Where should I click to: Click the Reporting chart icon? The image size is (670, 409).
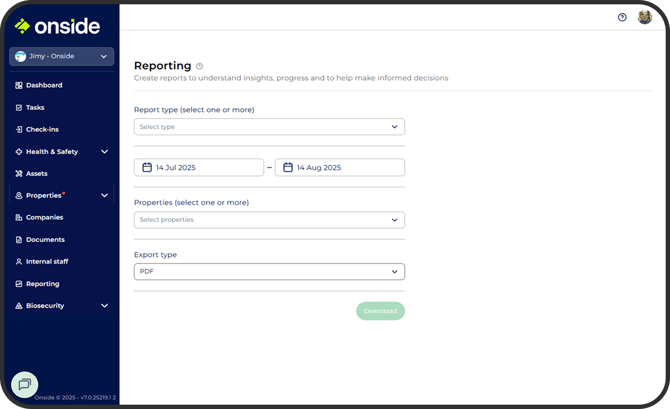pyautogui.click(x=19, y=284)
